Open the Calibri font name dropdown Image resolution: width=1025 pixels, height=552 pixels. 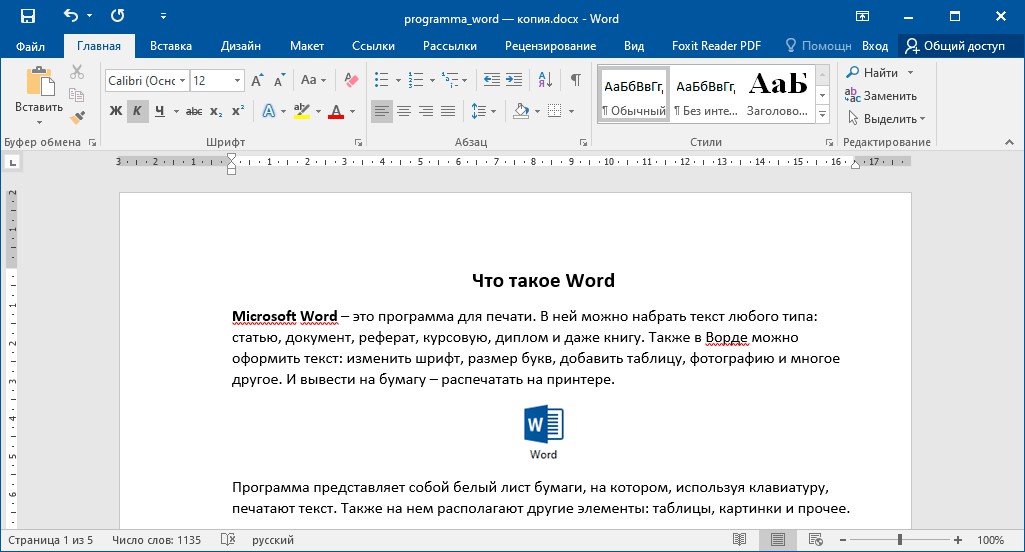tap(181, 80)
